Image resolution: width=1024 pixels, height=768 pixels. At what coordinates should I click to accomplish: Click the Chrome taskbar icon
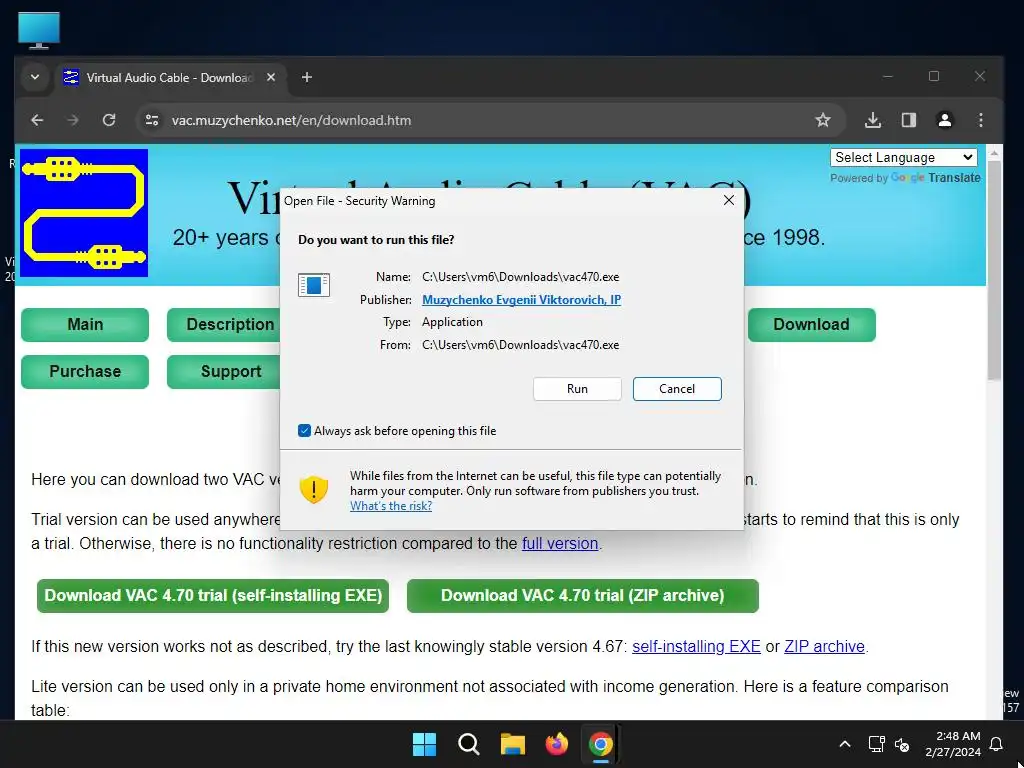[x=600, y=744]
